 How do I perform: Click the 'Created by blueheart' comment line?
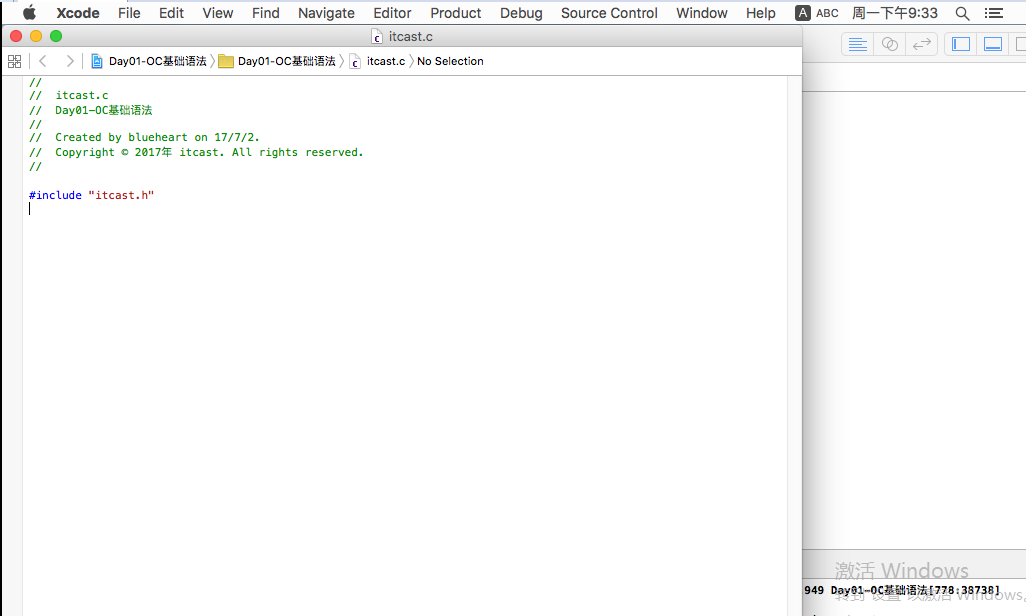(x=144, y=137)
